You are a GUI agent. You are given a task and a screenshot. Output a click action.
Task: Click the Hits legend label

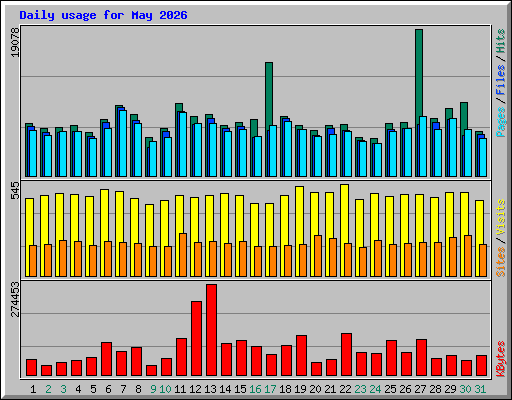coord(500,41)
